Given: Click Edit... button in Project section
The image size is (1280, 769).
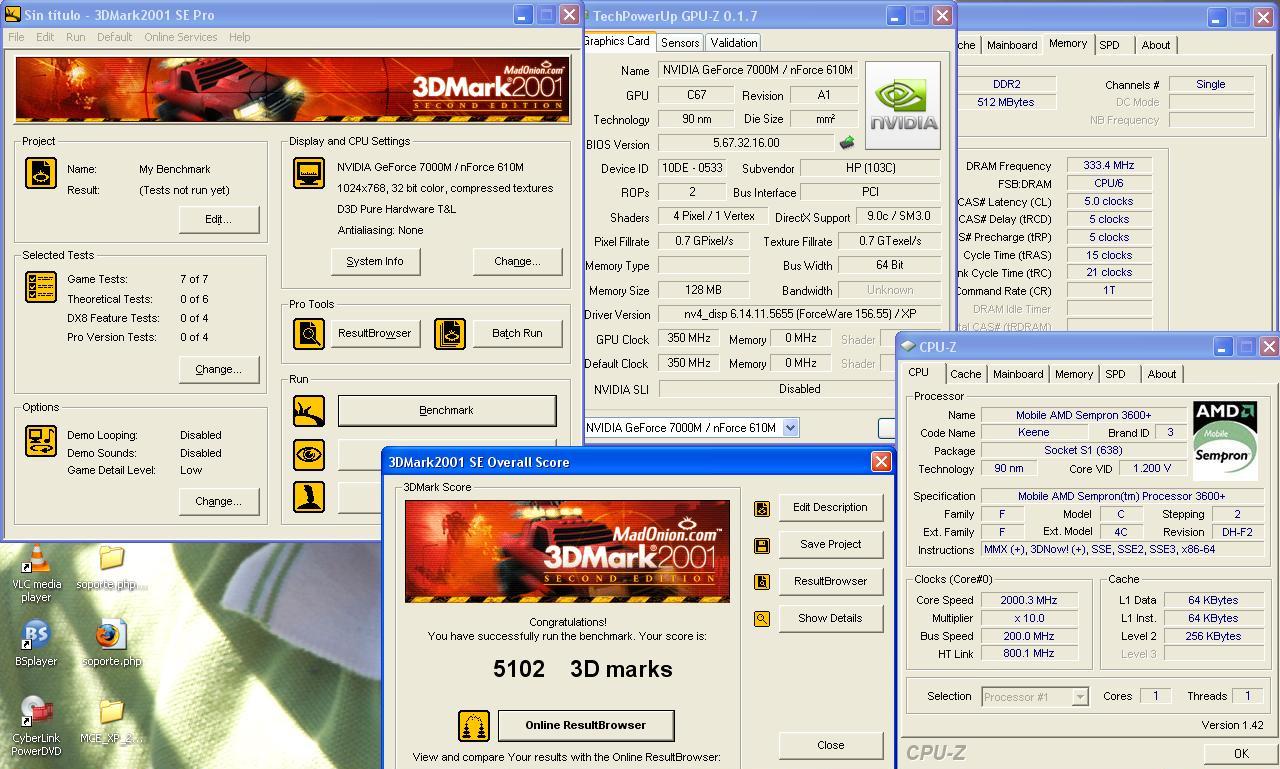Looking at the screenshot, I should coord(218,219).
